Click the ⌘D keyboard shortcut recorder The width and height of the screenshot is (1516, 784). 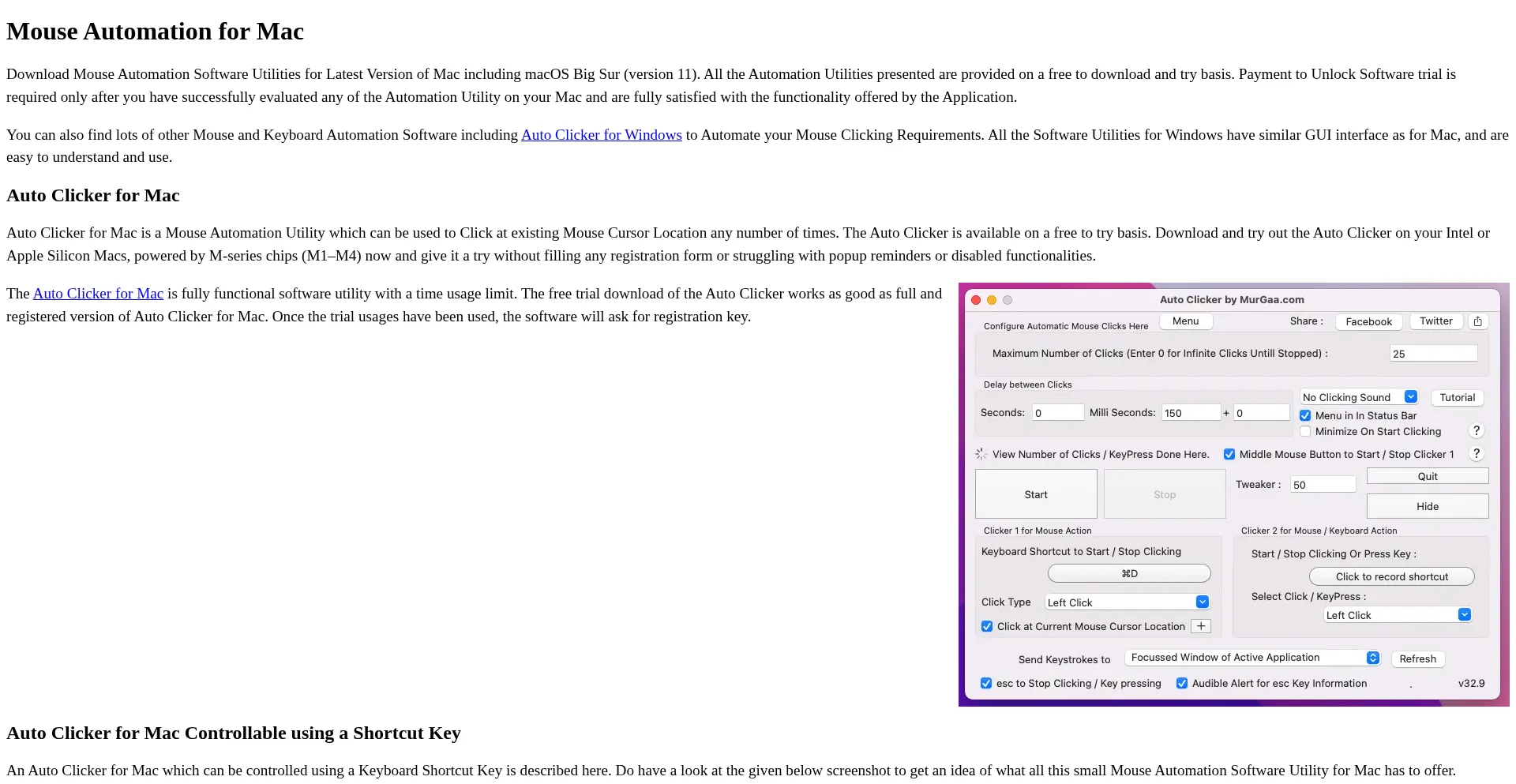(1128, 573)
